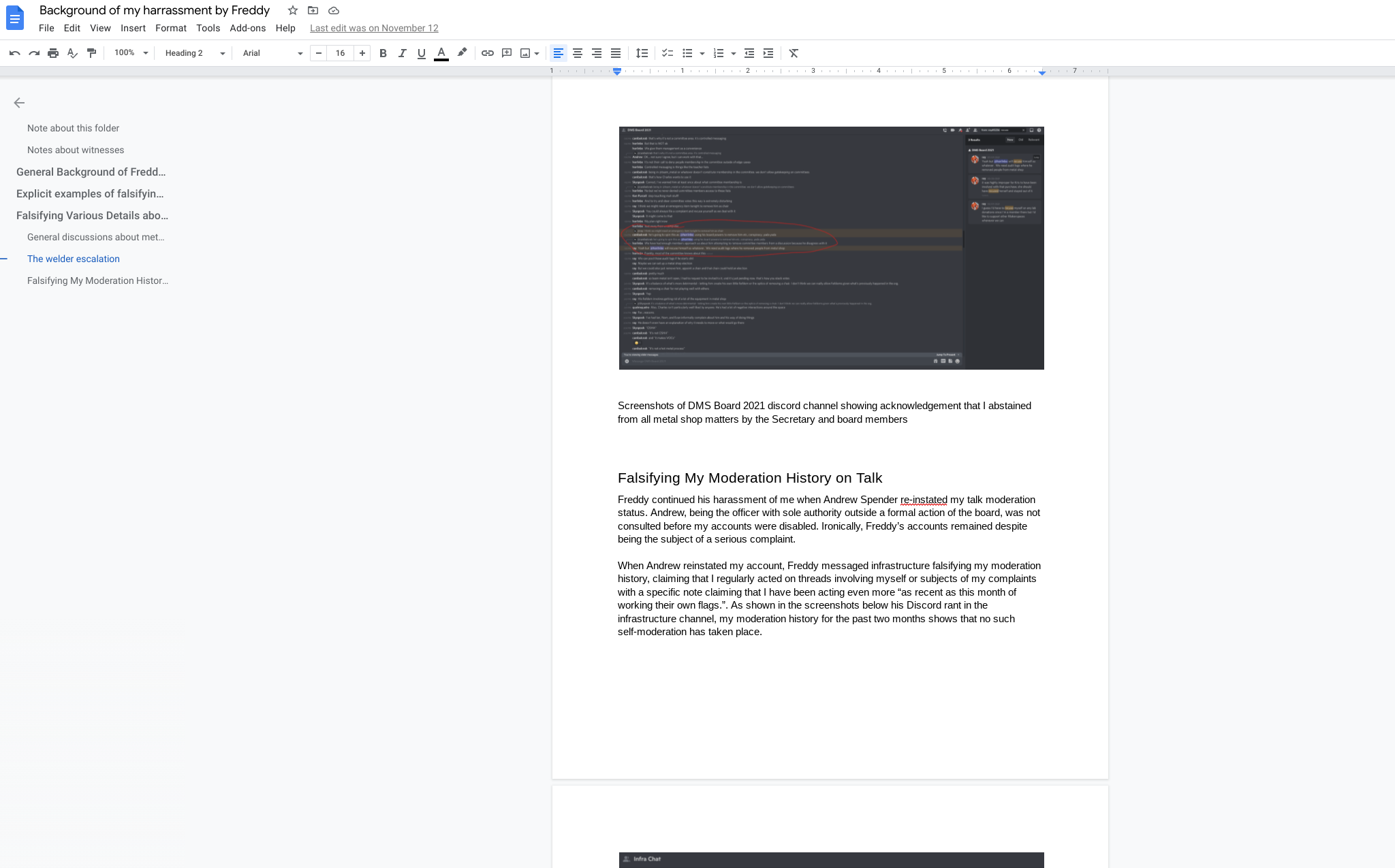This screenshot has height=868, width=1395.
Task: Click the font size input field
Action: (x=340, y=53)
